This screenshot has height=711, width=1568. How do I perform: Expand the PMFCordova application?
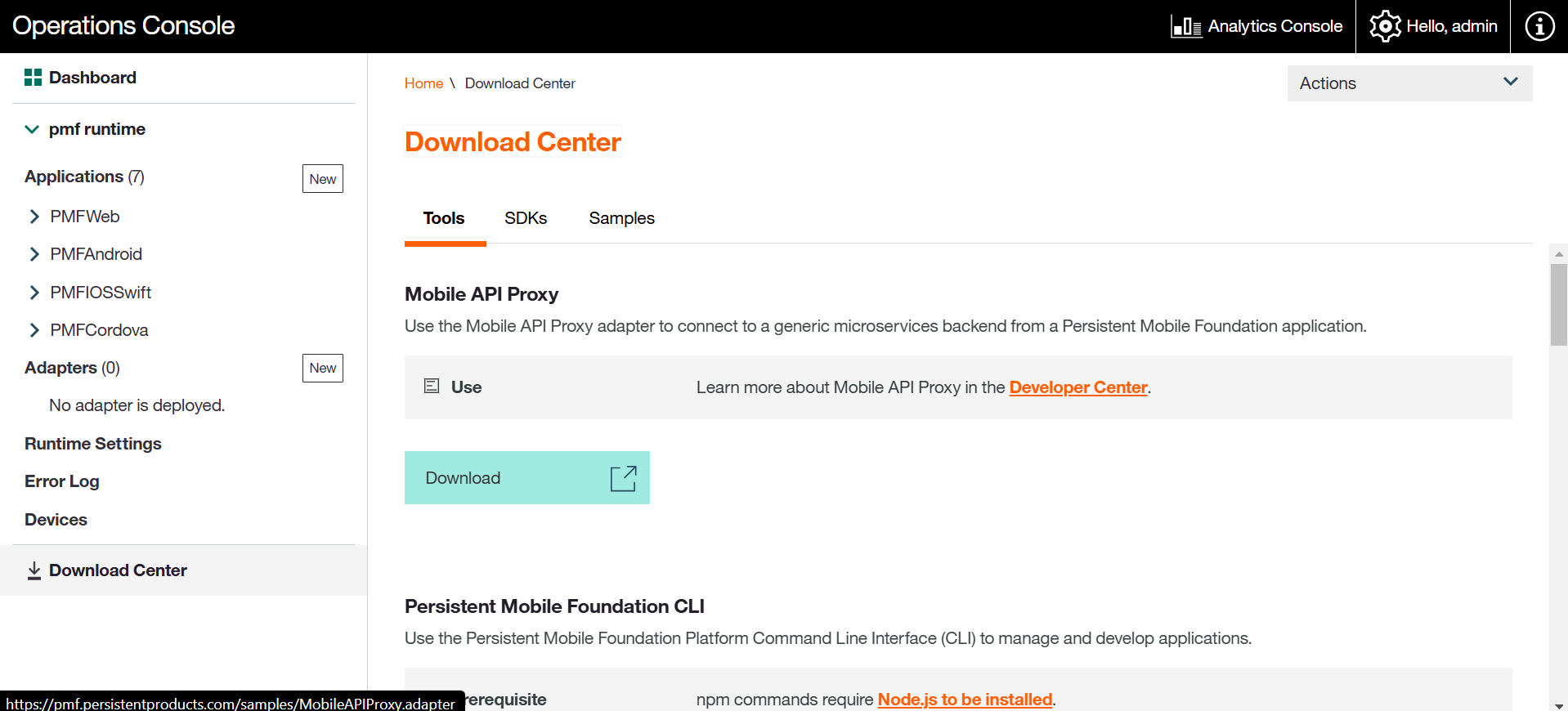[x=34, y=330]
